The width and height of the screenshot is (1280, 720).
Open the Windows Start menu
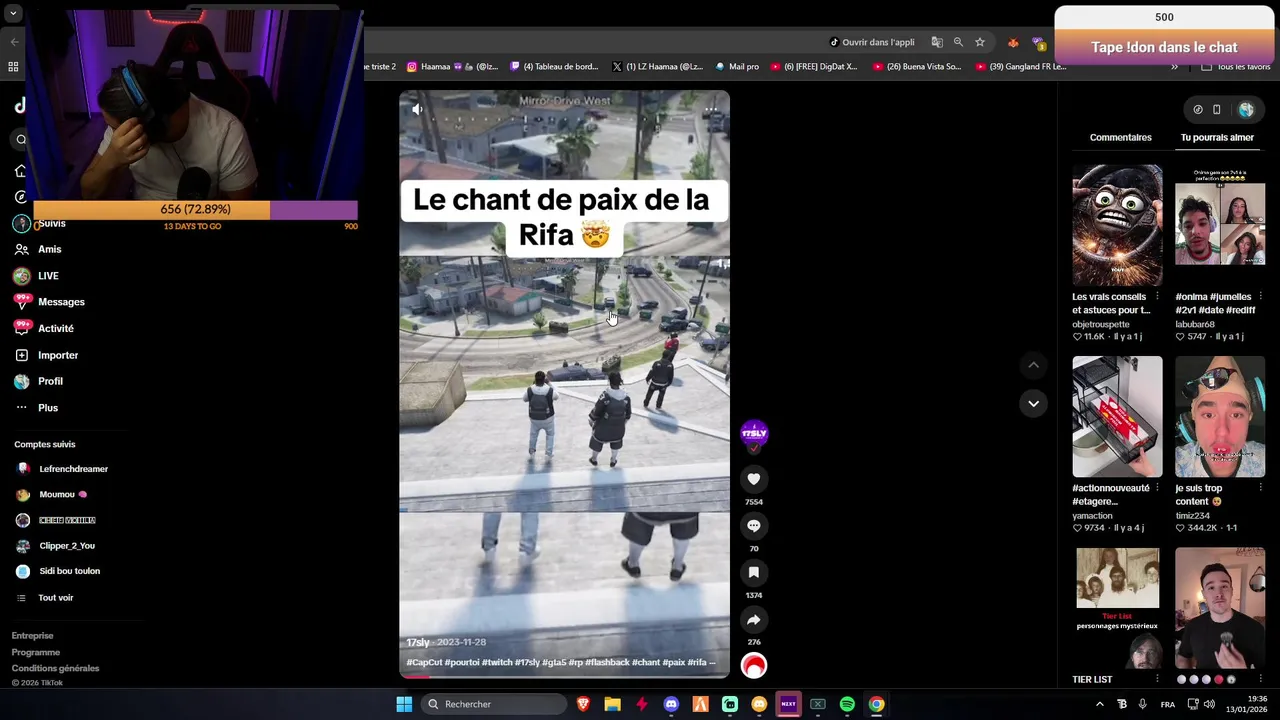click(404, 704)
